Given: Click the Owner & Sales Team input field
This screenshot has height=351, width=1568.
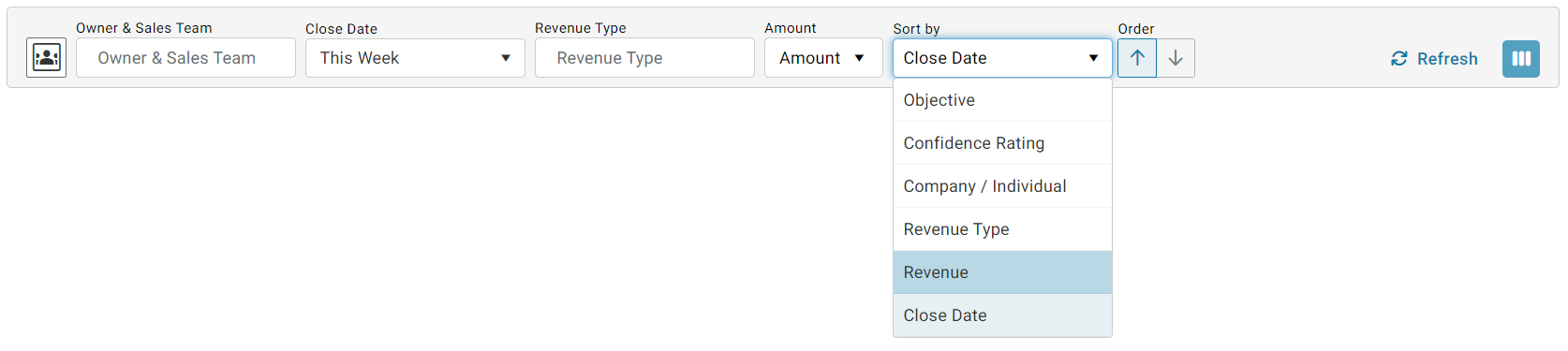Looking at the screenshot, I should pyautogui.click(x=185, y=58).
